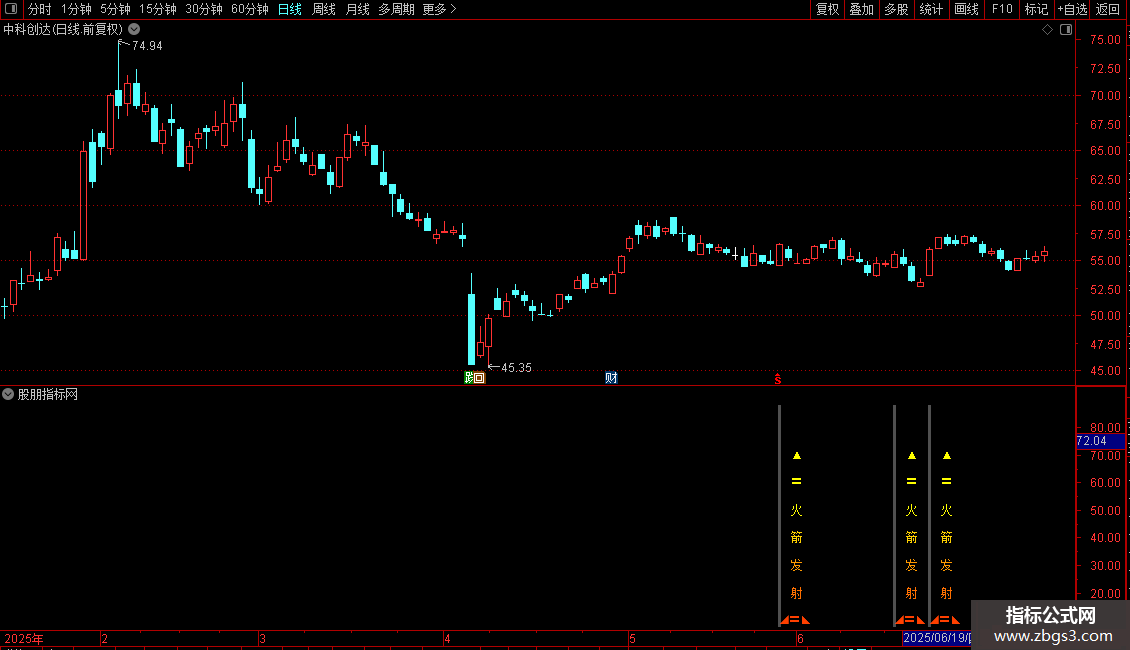Image resolution: width=1130 pixels, height=650 pixels.
Task: Click the 标记 mark button
Action: (1036, 9)
